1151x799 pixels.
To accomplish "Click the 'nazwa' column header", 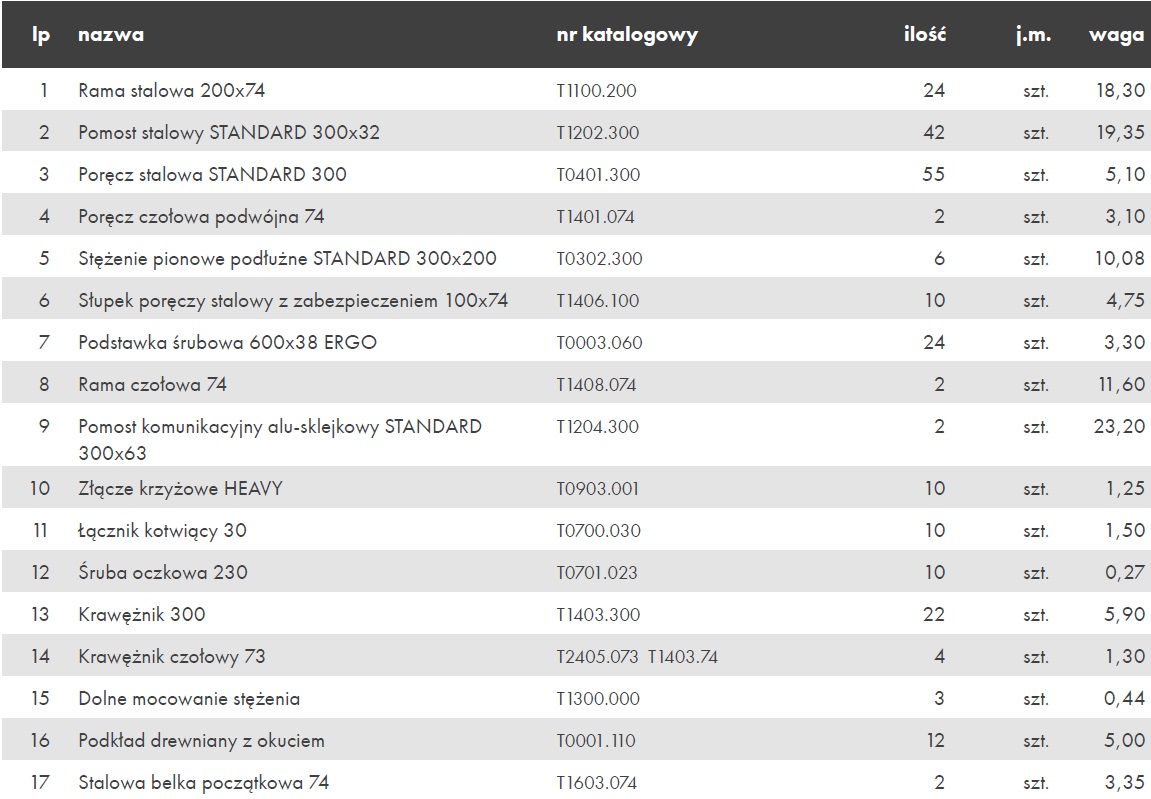I will tap(111, 35).
